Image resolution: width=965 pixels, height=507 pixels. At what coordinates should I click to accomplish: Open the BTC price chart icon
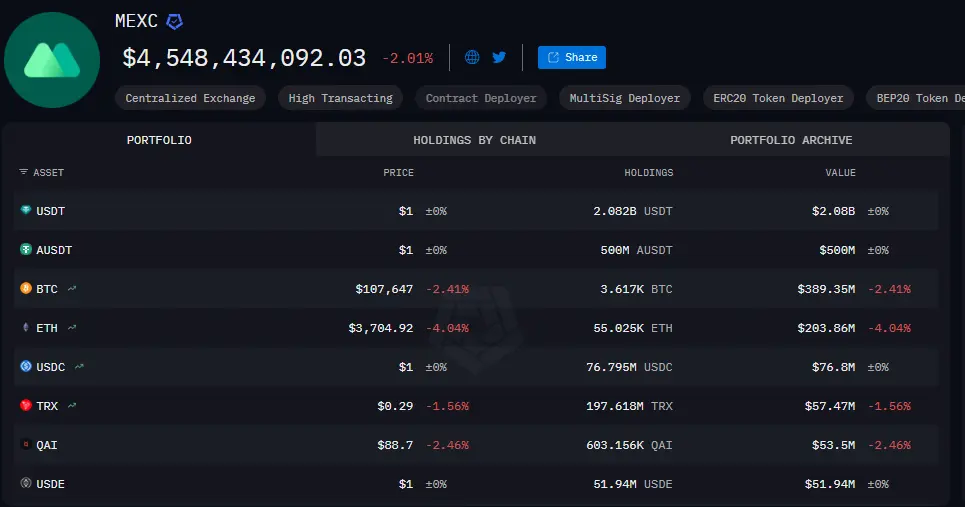72,289
